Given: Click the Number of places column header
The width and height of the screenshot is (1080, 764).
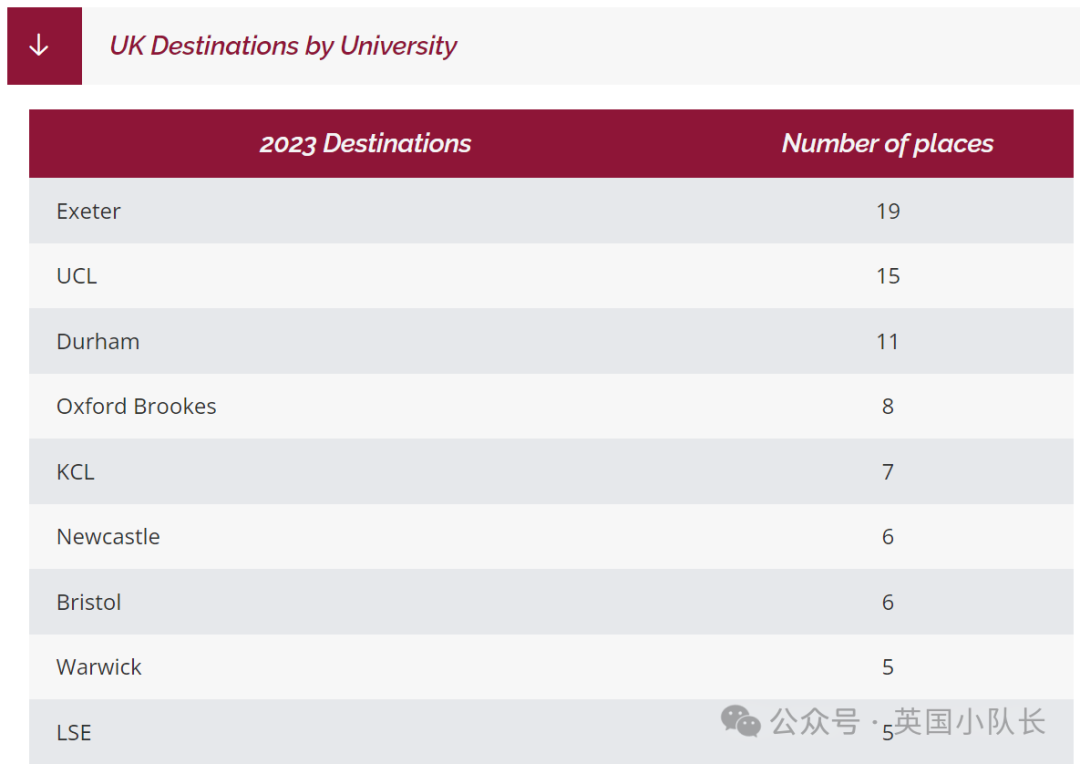Looking at the screenshot, I should tap(887, 144).
